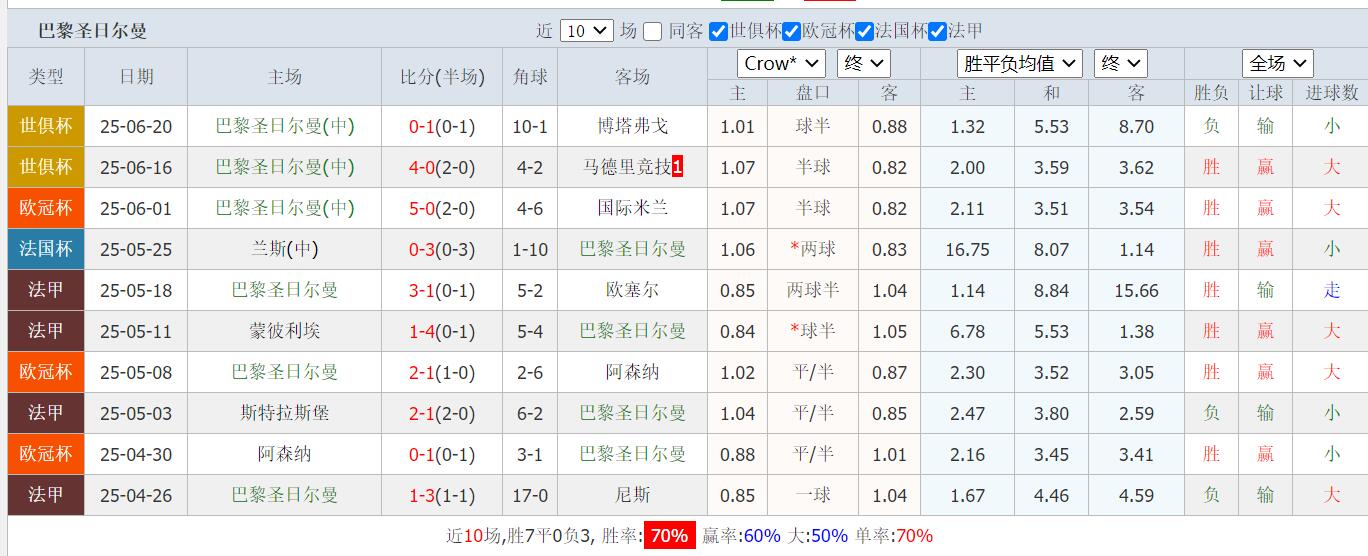Open the 终 dropdown beside Crow*
1368x556 pixels.
pos(863,63)
